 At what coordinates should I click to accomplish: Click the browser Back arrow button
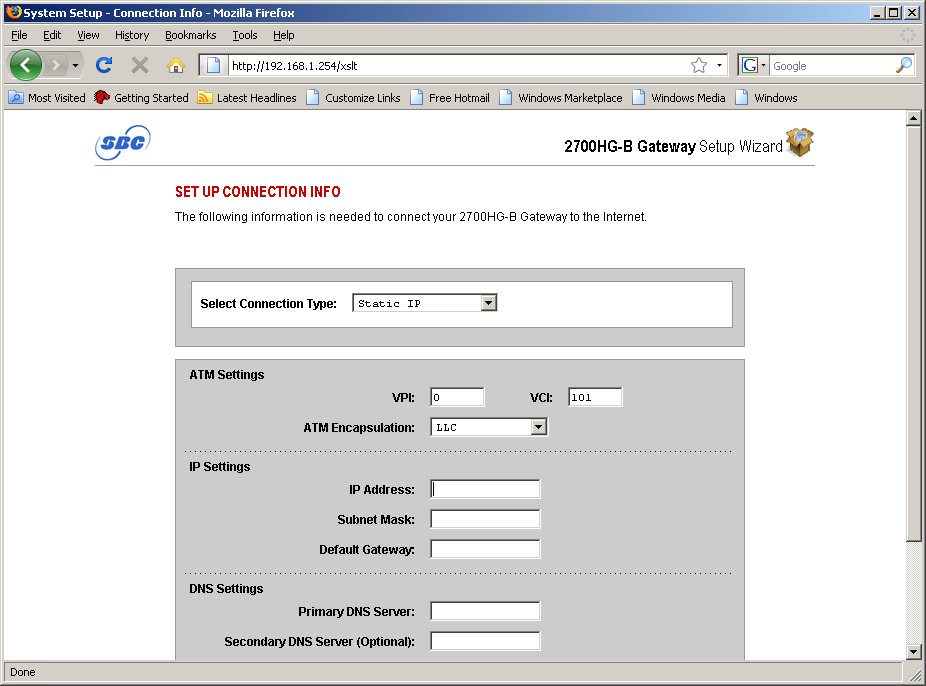point(26,65)
